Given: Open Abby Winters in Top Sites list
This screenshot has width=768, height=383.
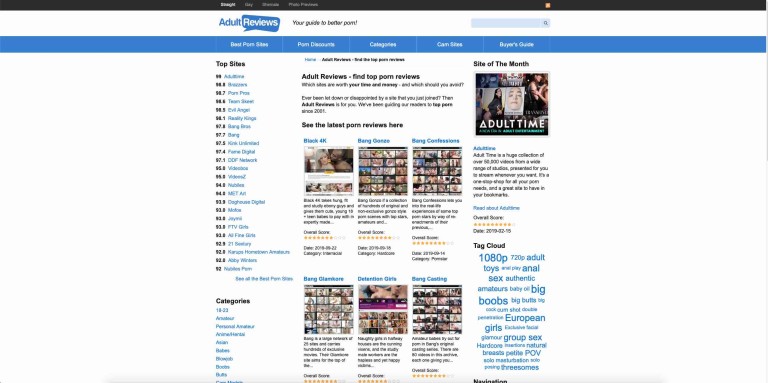Looking at the screenshot, I should pos(242,260).
